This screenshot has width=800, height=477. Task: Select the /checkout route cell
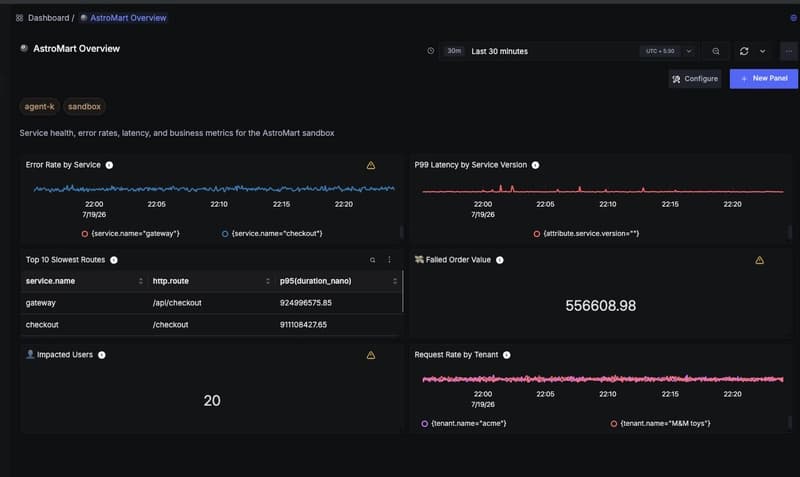point(170,324)
